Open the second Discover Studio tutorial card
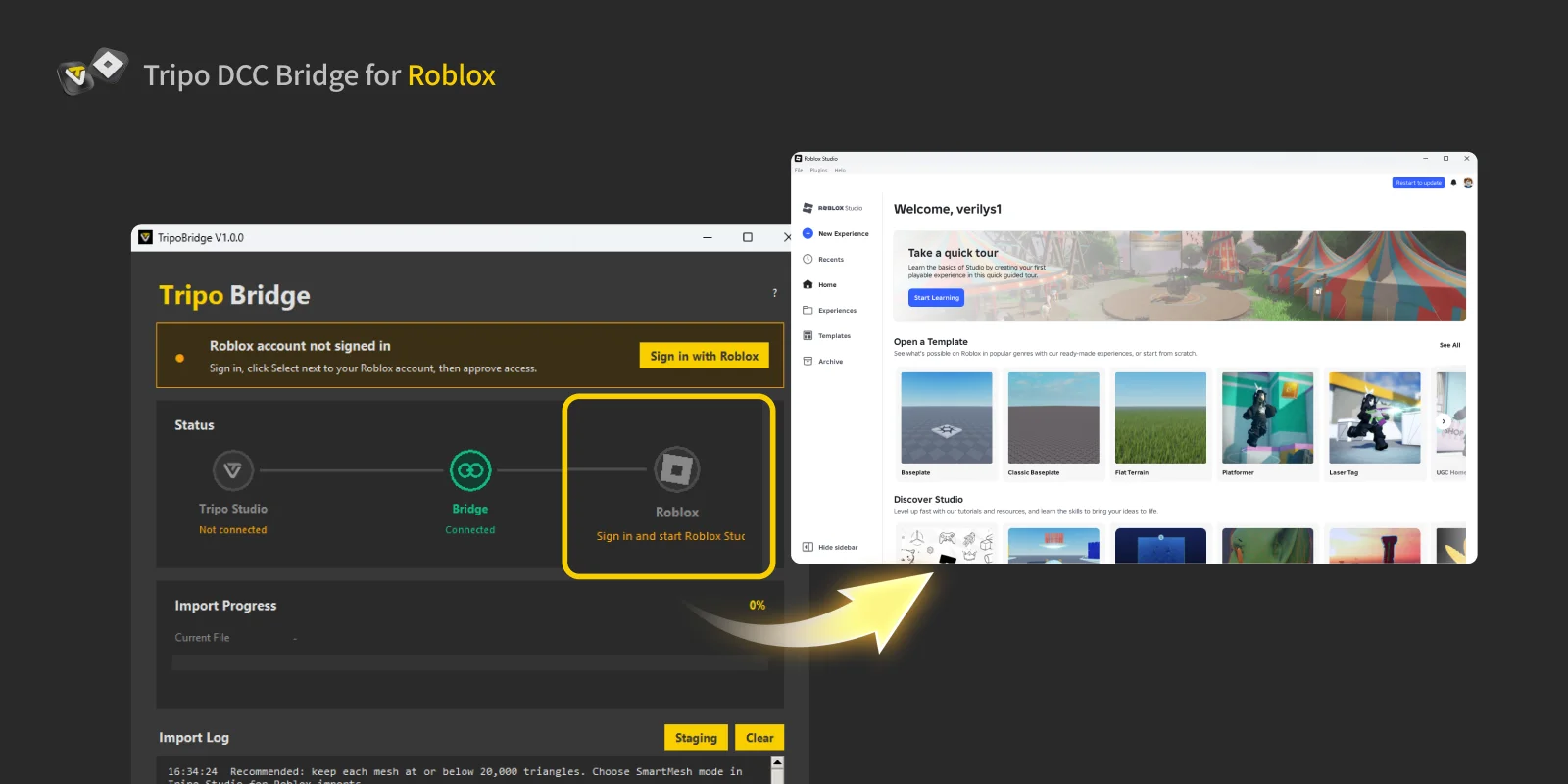Screen dimensions: 1568x784 (1053, 546)
